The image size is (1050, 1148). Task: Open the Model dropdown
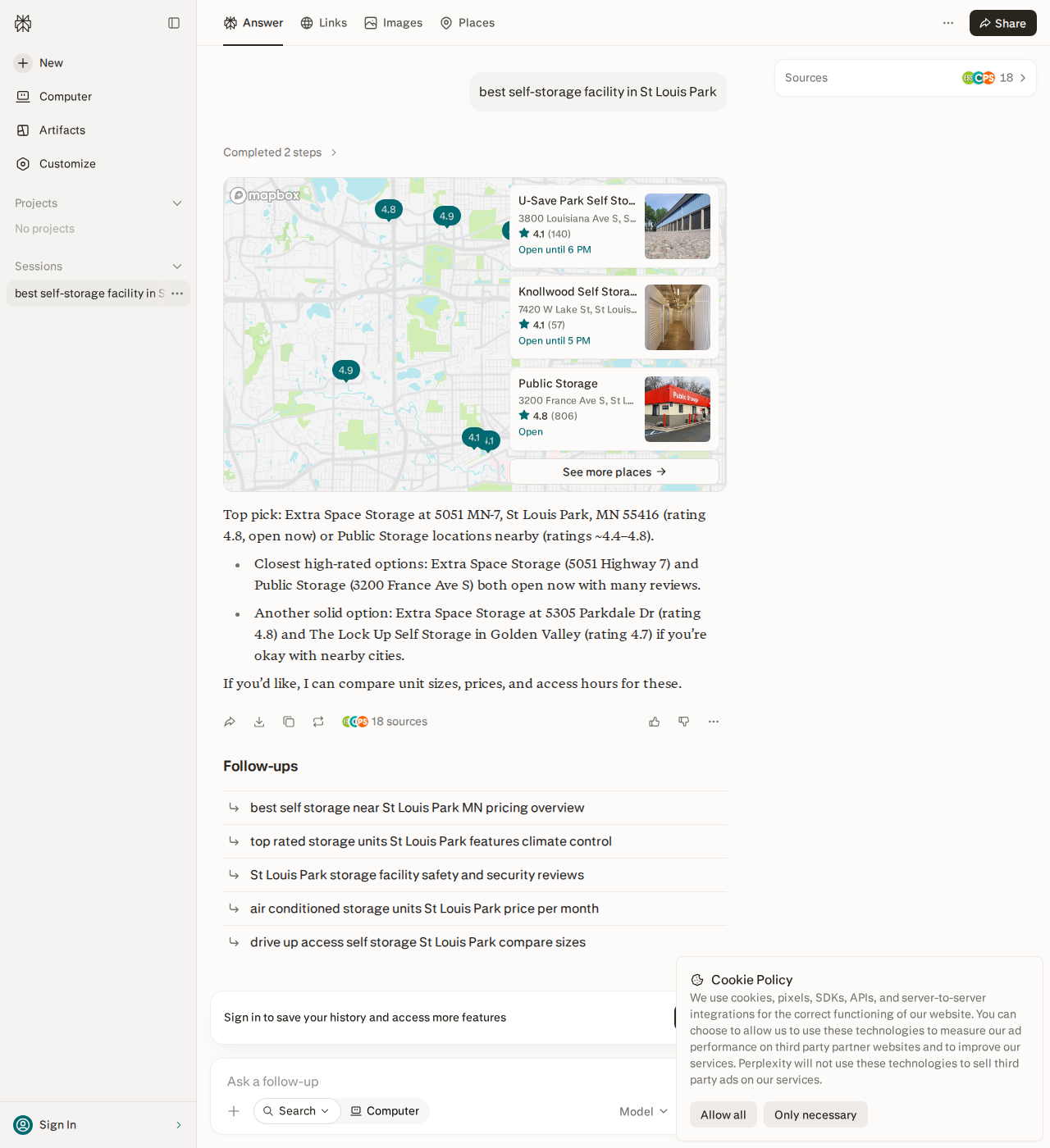click(644, 1111)
